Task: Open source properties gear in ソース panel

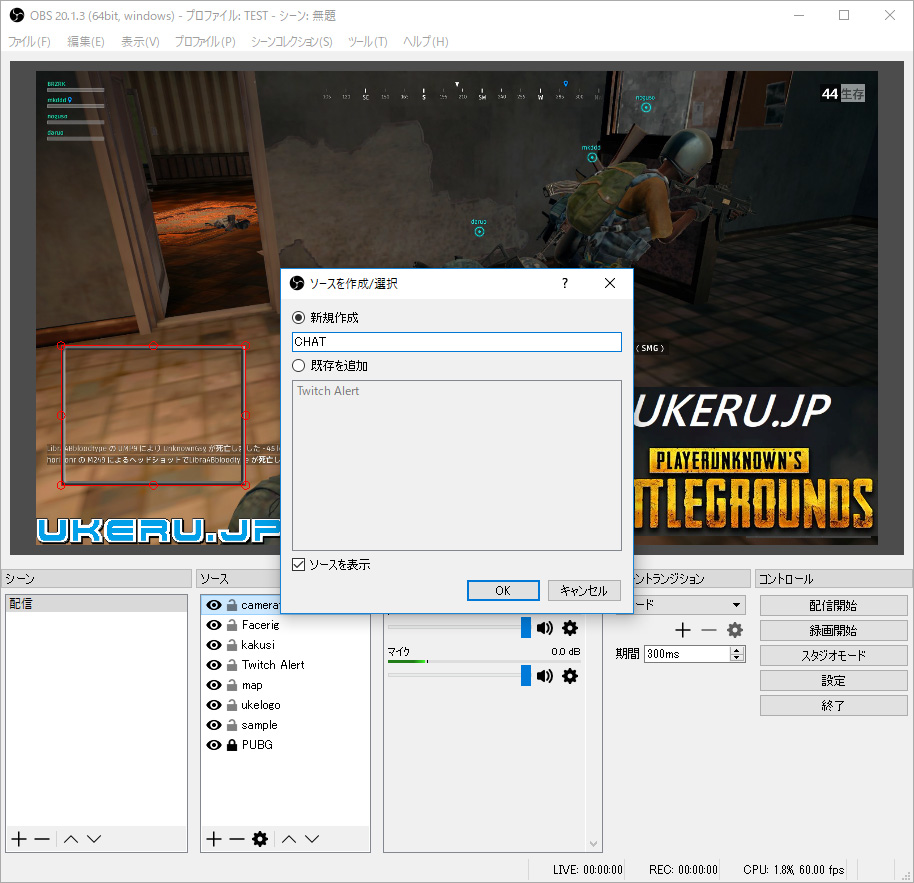Action: coord(260,839)
